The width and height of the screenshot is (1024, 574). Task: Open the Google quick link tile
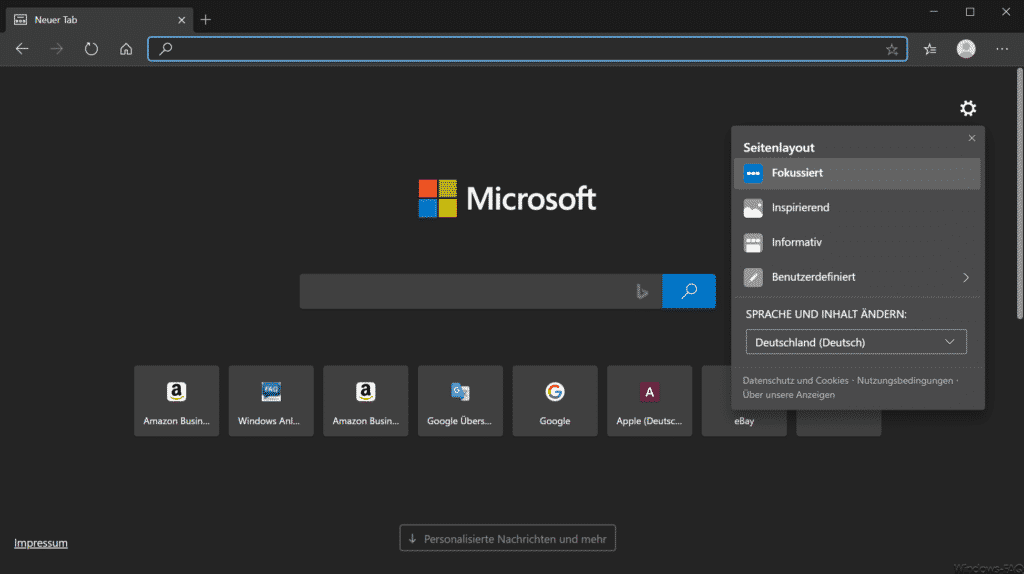(555, 401)
